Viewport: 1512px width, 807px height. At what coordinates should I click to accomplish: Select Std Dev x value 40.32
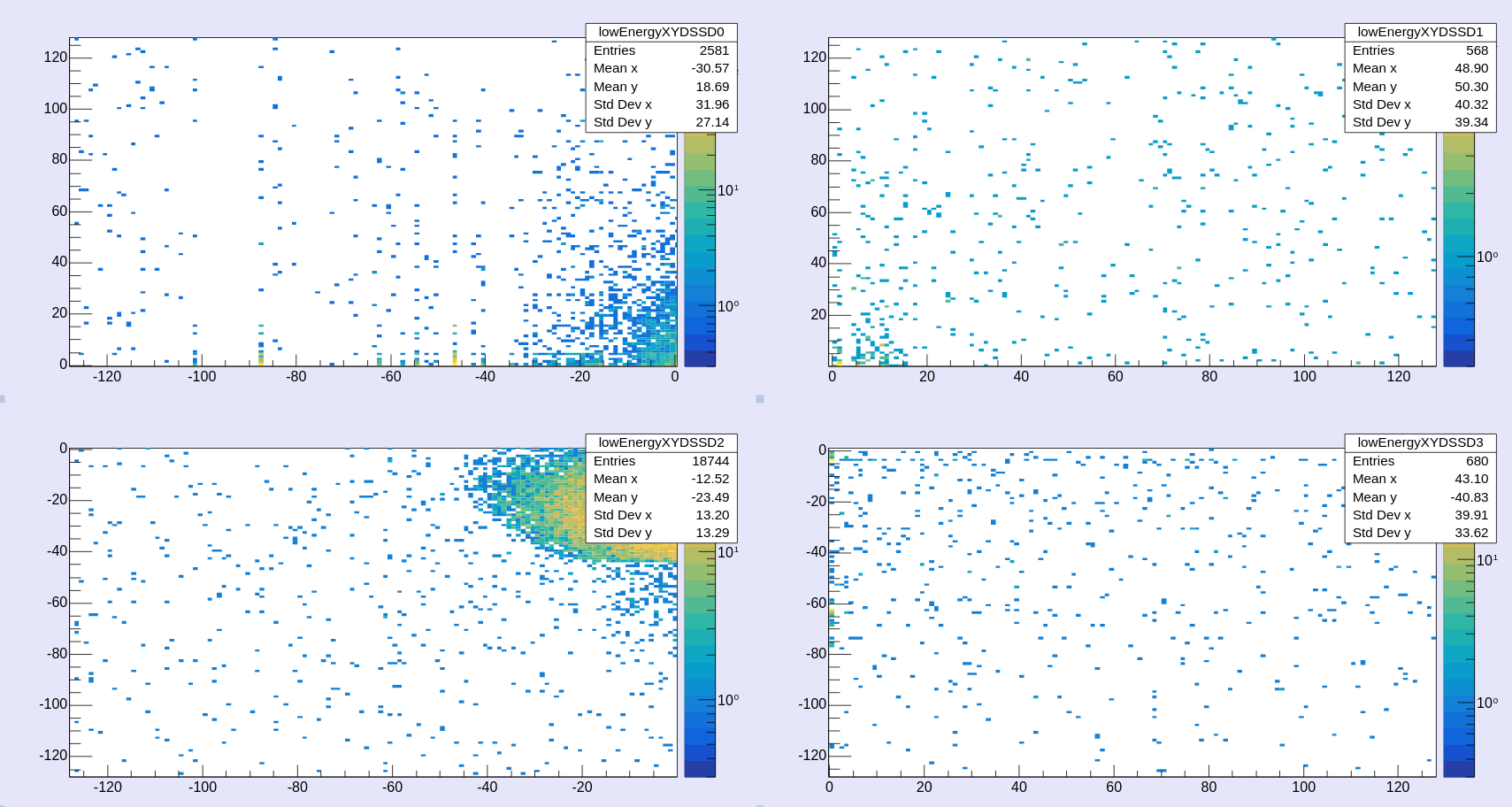(x=1471, y=104)
